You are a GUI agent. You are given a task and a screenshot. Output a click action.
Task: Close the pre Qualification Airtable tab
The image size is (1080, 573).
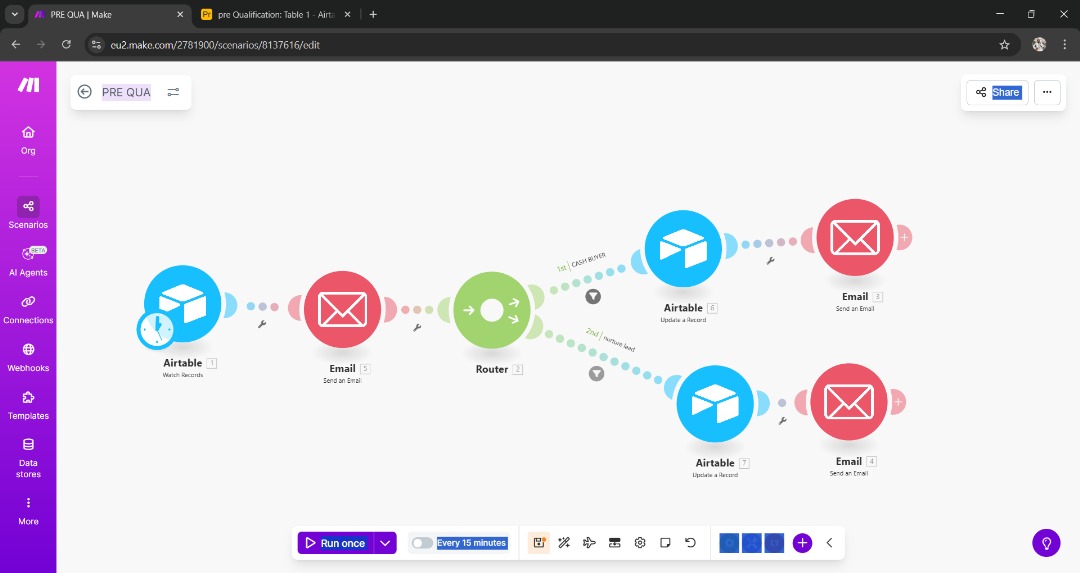click(347, 14)
